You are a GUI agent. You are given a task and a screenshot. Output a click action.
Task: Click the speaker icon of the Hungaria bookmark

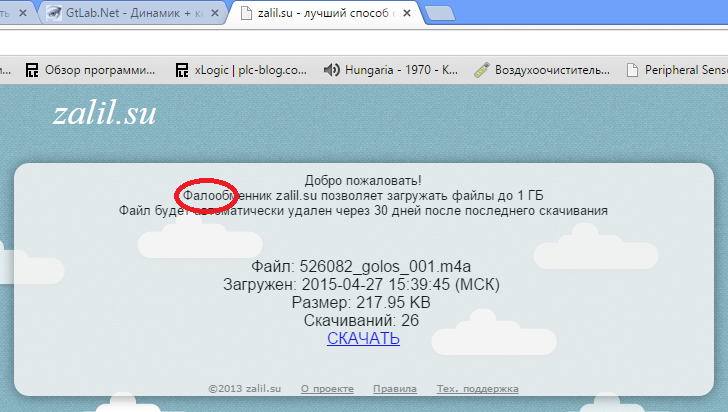330,70
